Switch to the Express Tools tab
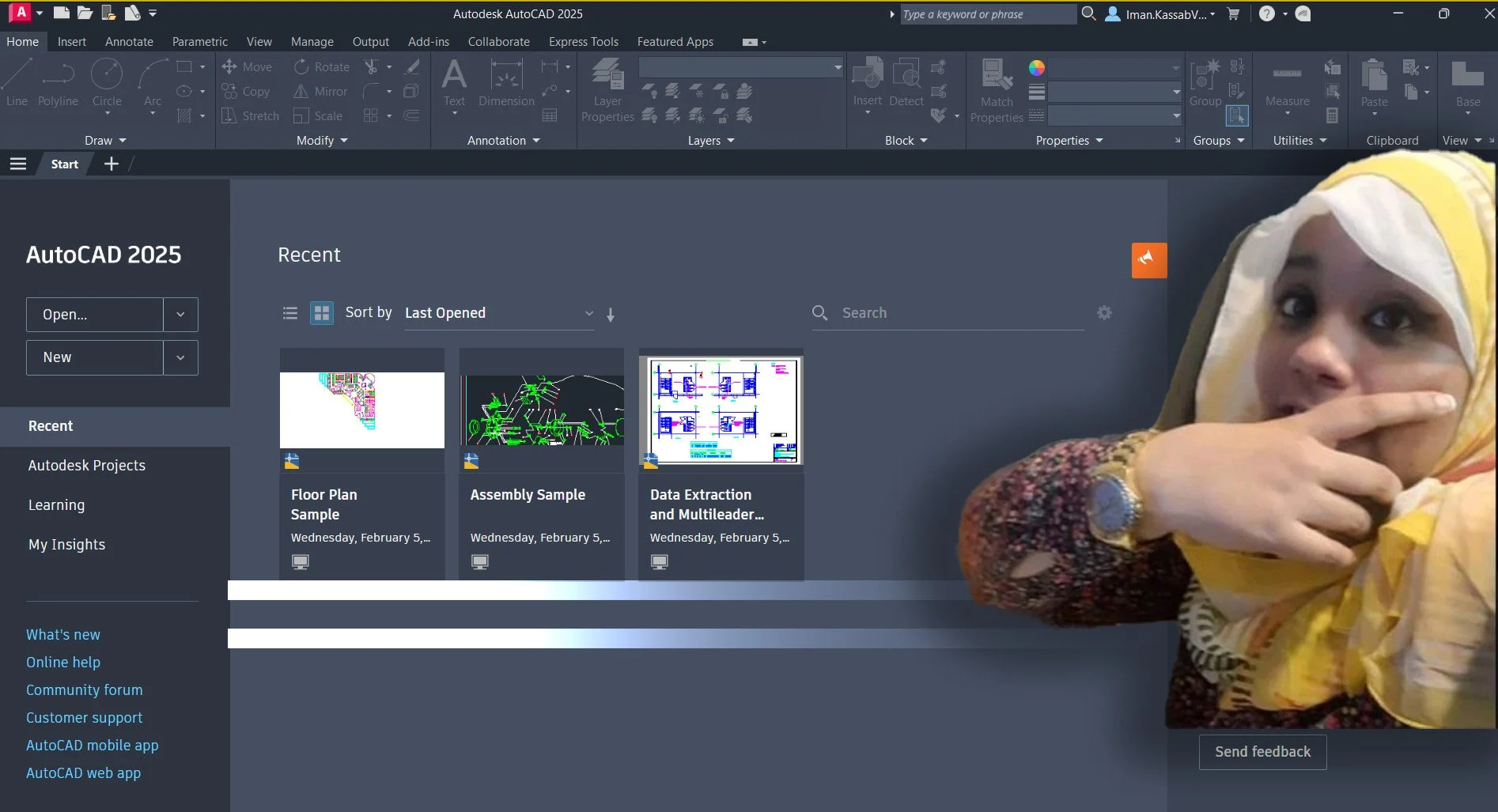 pos(583,42)
